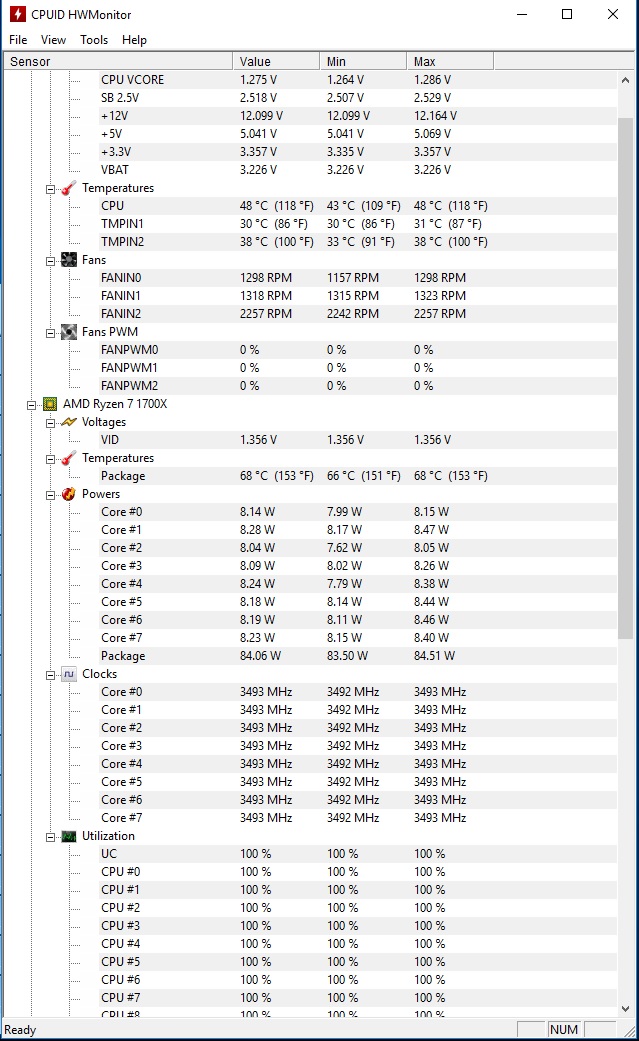This screenshot has height=1041, width=639.
Task: Minimize the HWMonitor window
Action: [x=522, y=14]
